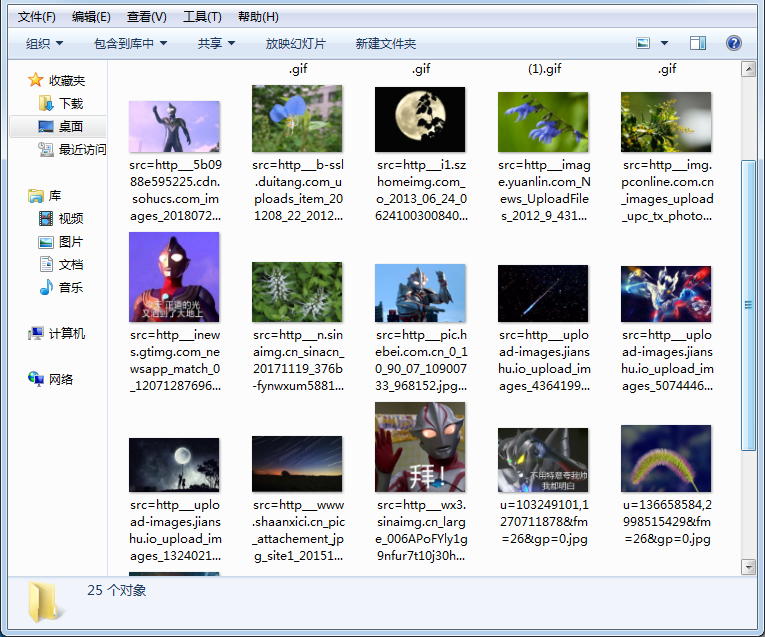Click the scrollbar down arrow
This screenshot has height=637, width=765.
pyautogui.click(x=748, y=566)
